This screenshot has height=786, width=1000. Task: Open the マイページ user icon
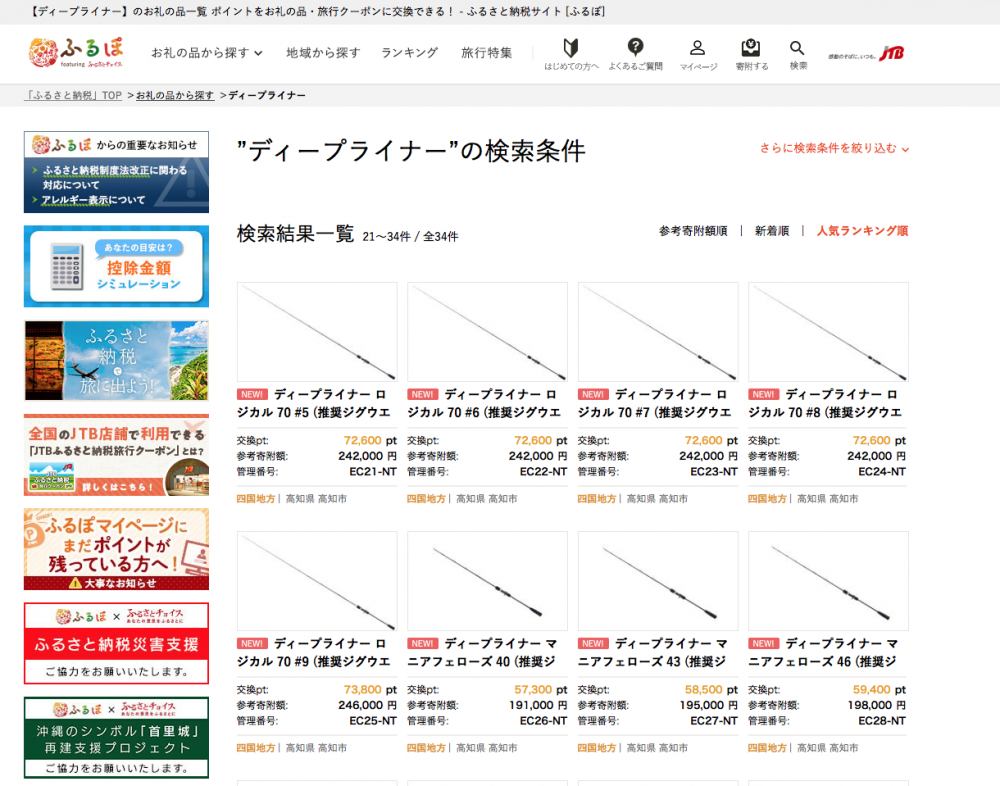(698, 54)
